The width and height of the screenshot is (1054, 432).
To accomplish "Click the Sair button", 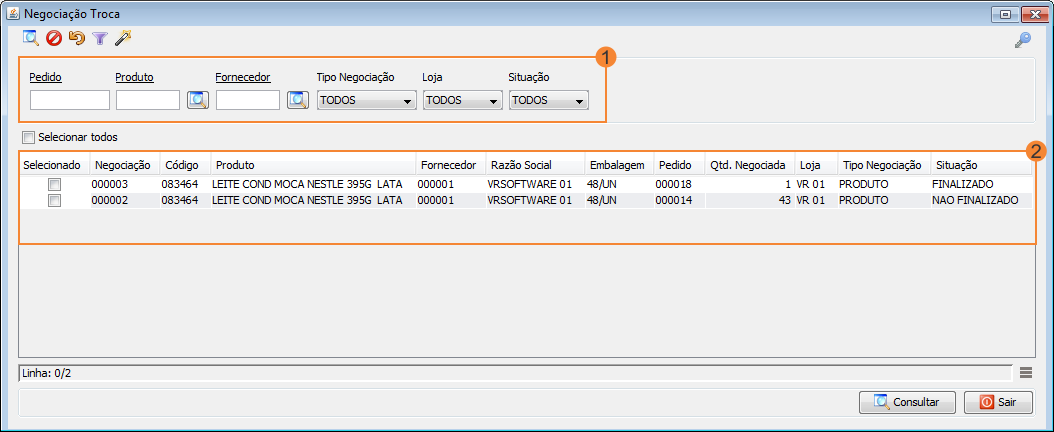I will pos(998,402).
